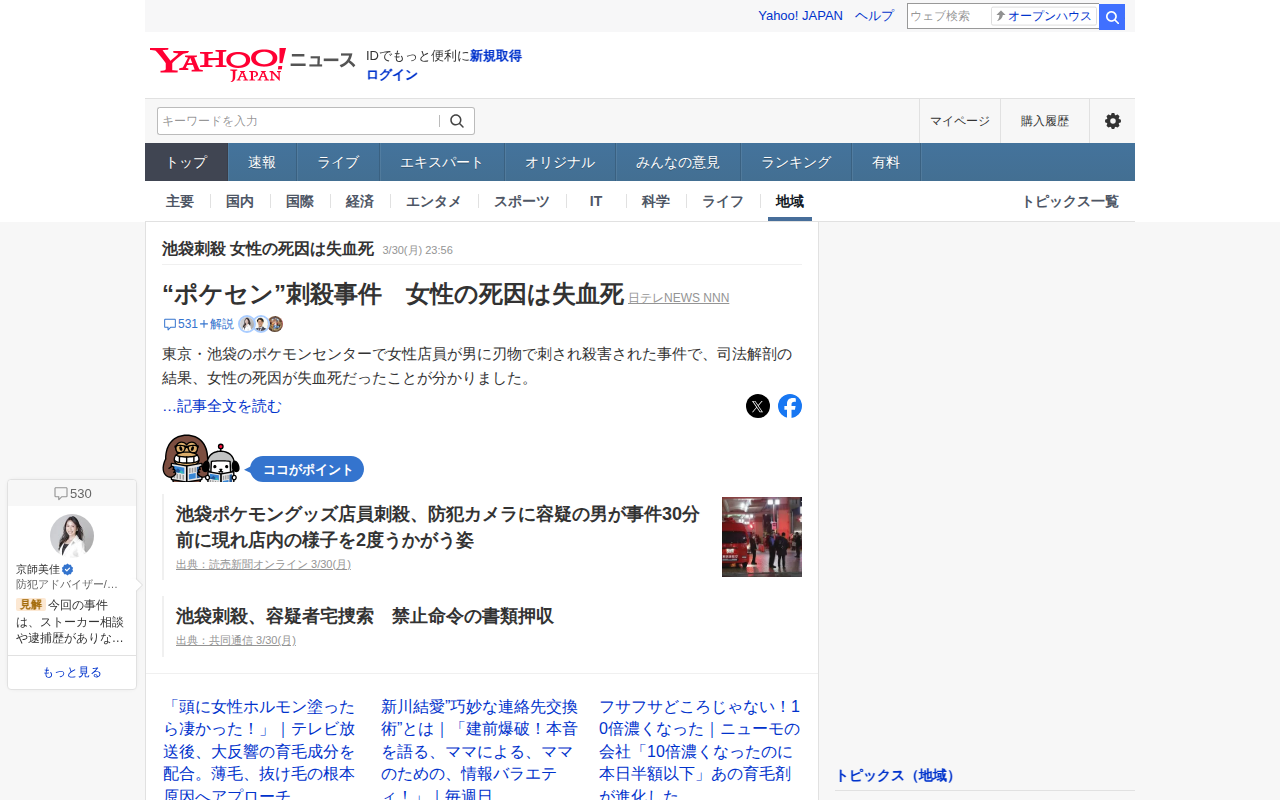
Task: Click the blue web search magnifier button
Action: click(1112, 17)
